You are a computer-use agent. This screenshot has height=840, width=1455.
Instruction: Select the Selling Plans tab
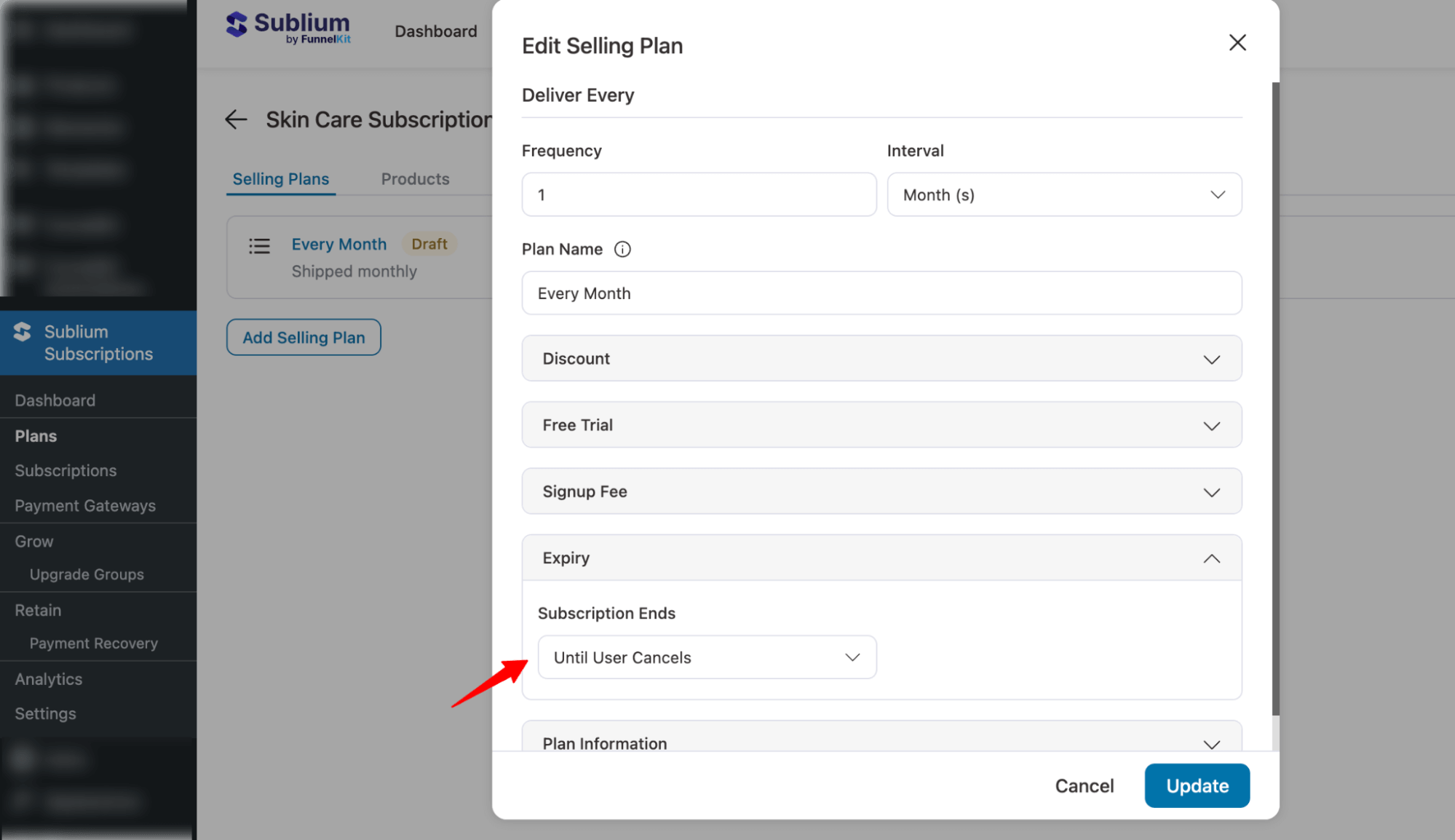(280, 178)
